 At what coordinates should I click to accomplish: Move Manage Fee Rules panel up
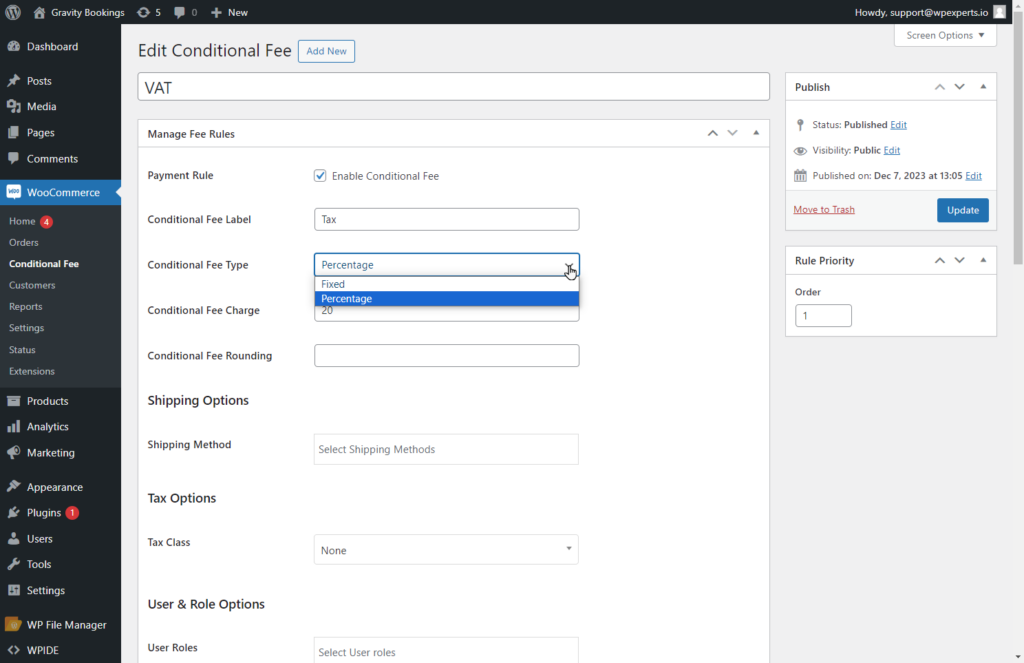[x=712, y=133]
